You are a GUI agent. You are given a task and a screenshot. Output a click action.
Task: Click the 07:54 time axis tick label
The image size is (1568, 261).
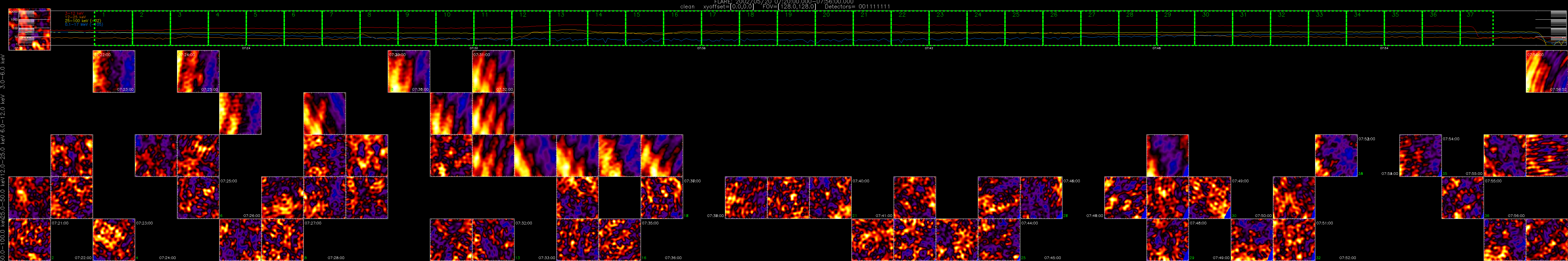click(x=1384, y=47)
